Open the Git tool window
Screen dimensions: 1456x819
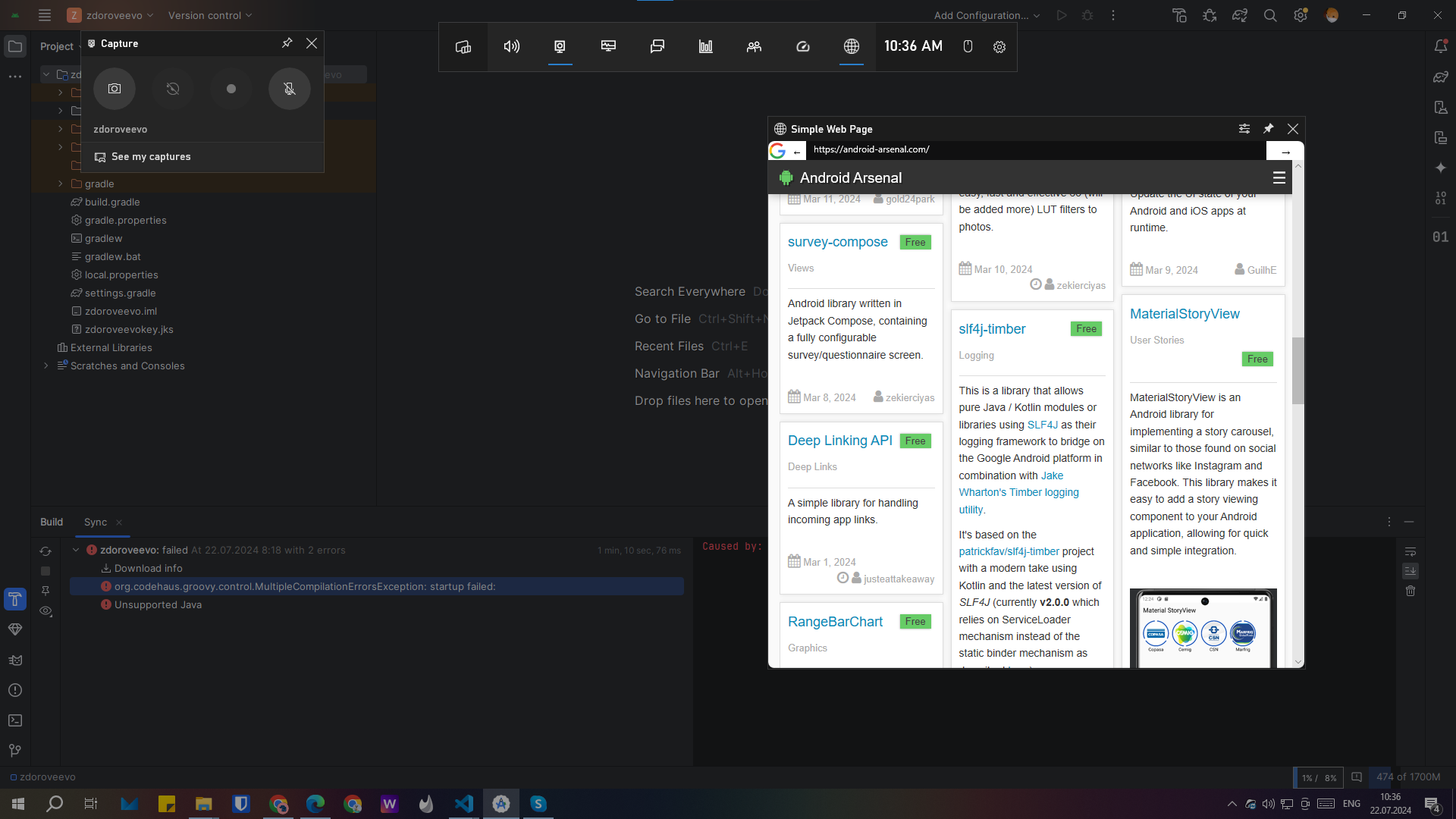[x=15, y=751]
